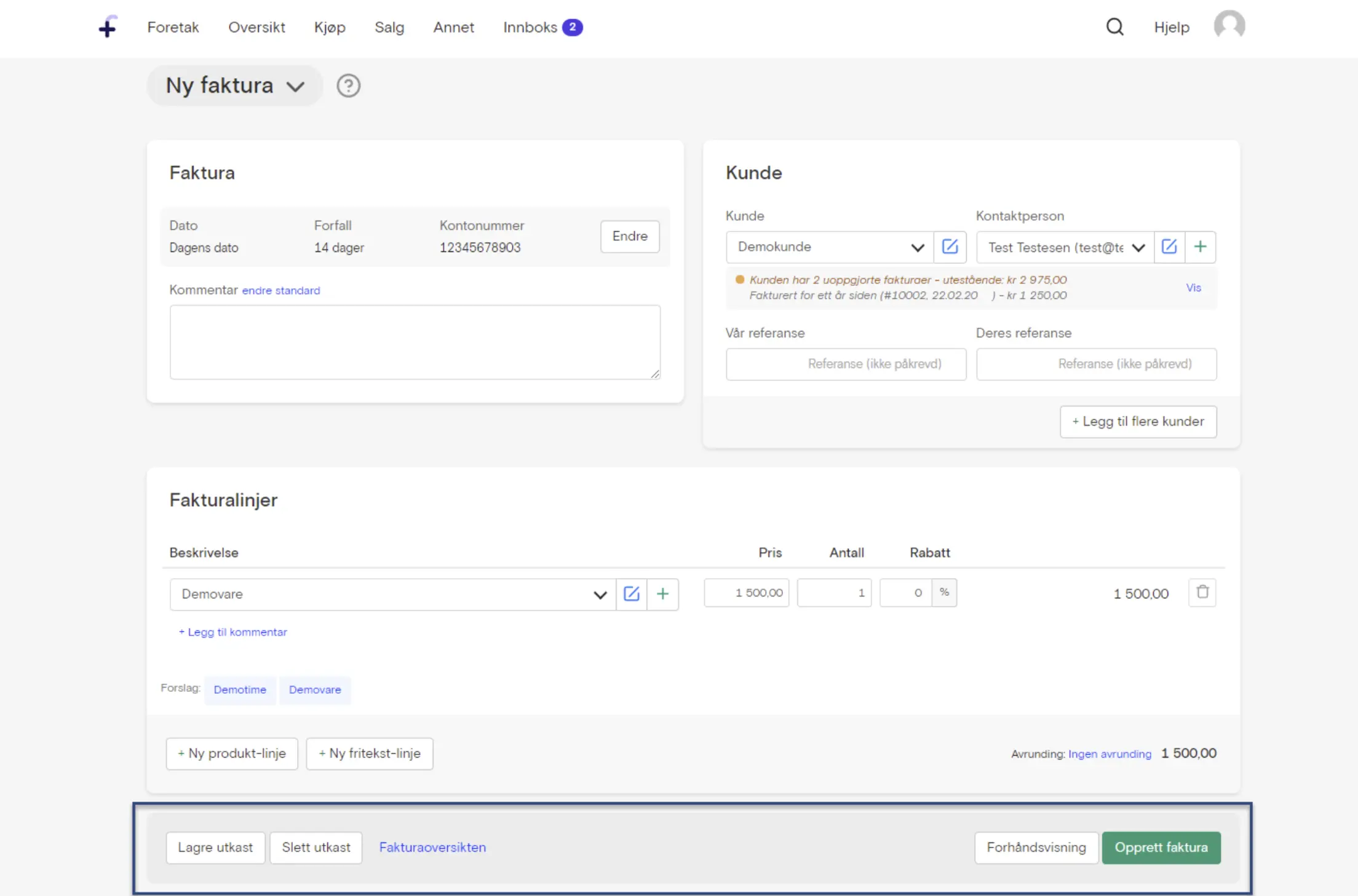Edit the Demovare product icon
Image resolution: width=1358 pixels, height=896 pixels.
pyautogui.click(x=632, y=594)
